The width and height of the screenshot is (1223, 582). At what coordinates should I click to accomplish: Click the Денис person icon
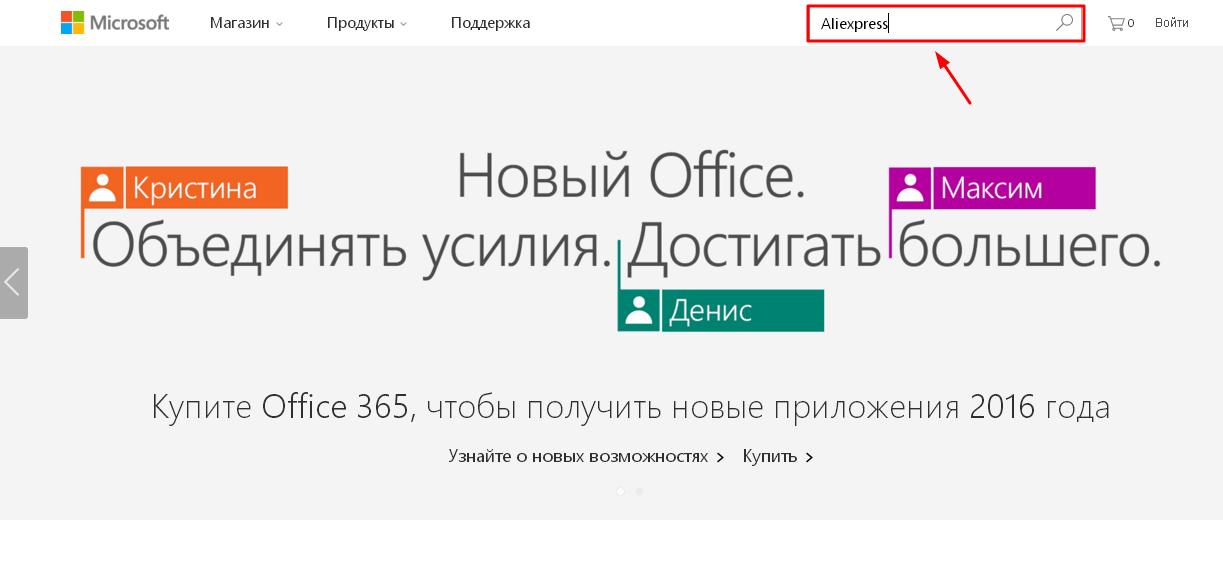(x=638, y=310)
